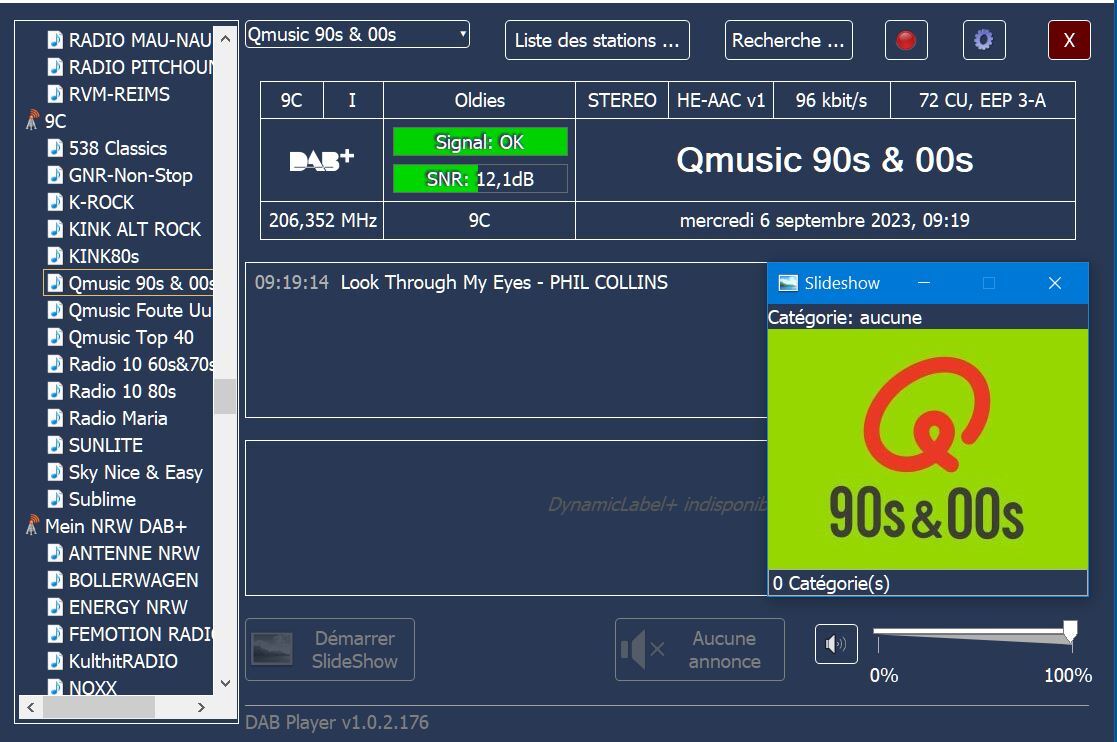1117x742 pixels.
Task: Select the Mein NRW DAB+ ensemble
Action: [x=115, y=526]
